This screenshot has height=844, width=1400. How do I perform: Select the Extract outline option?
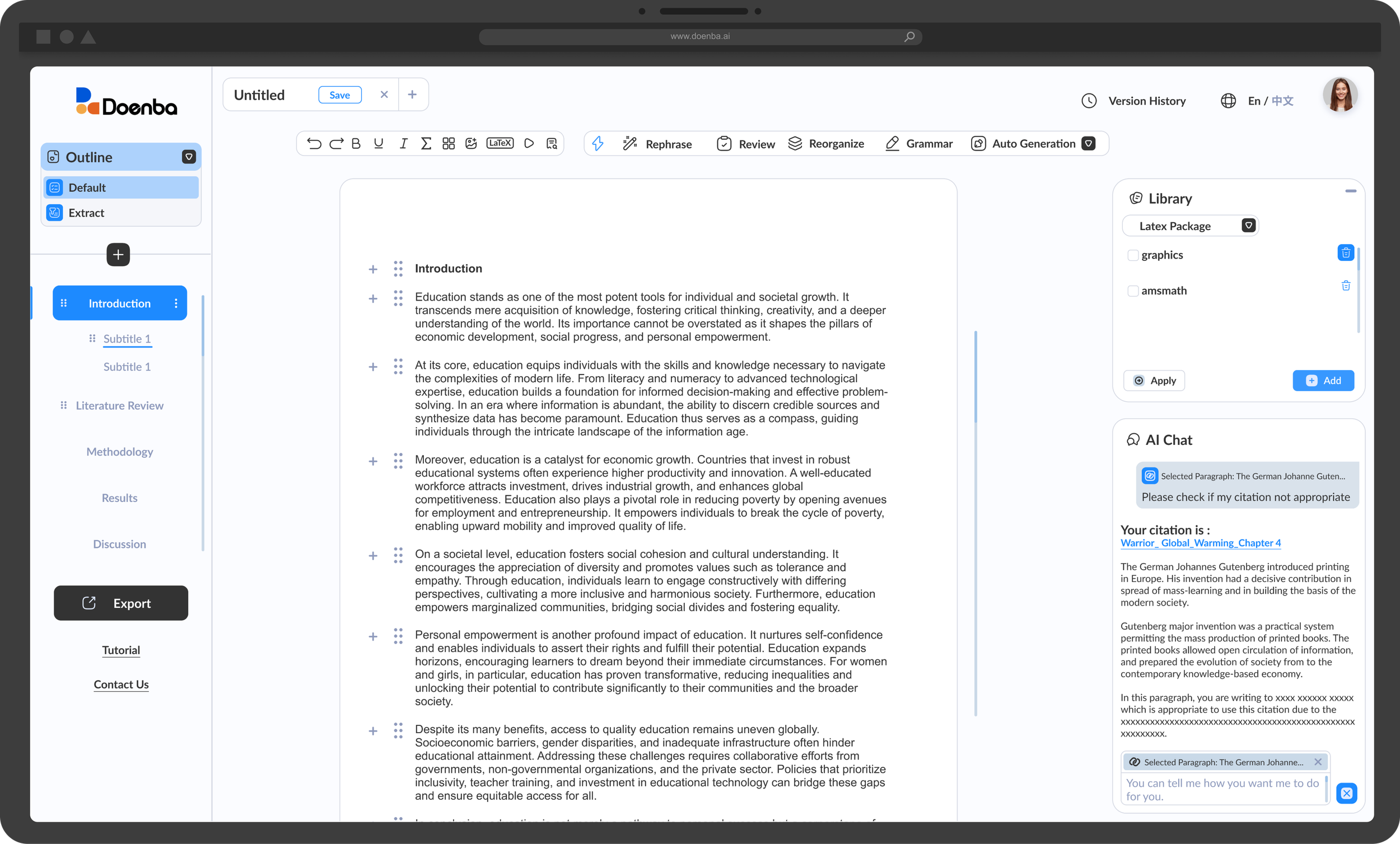86,213
